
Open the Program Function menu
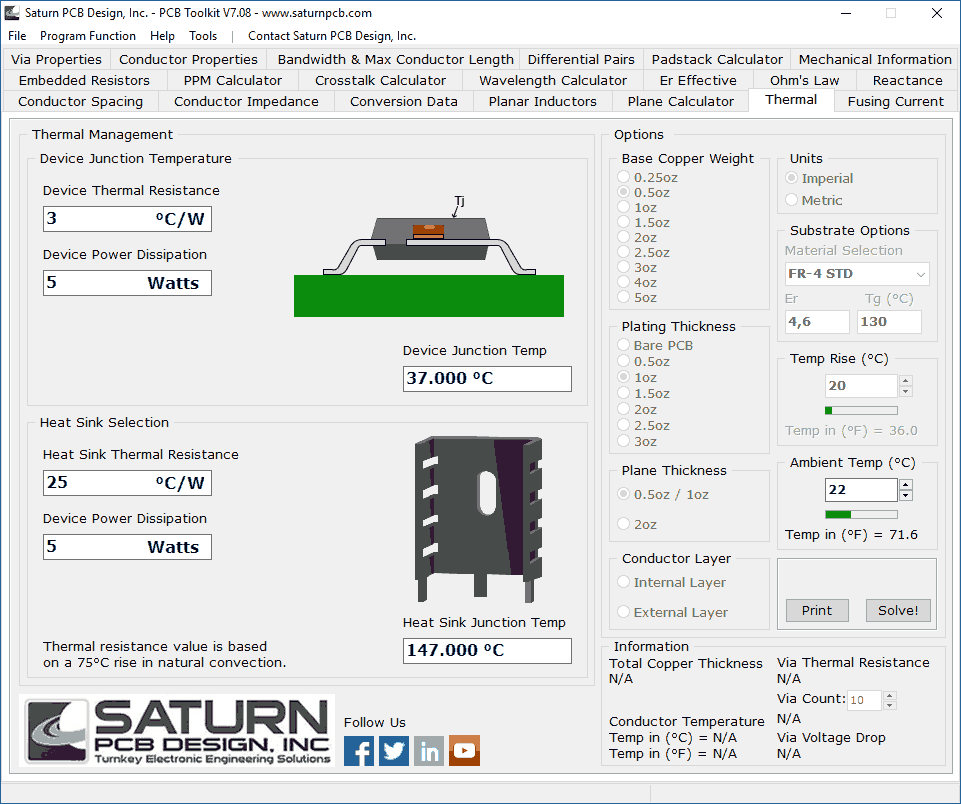[88, 36]
